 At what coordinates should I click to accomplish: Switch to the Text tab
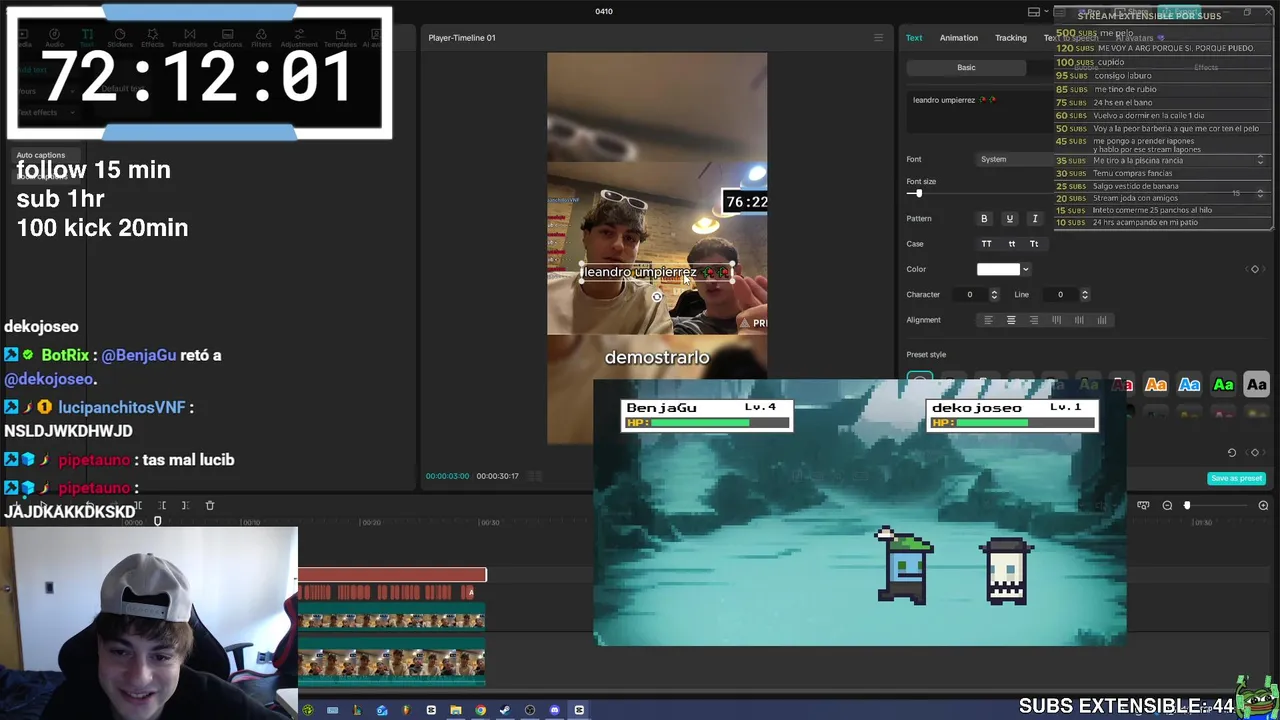tap(914, 38)
